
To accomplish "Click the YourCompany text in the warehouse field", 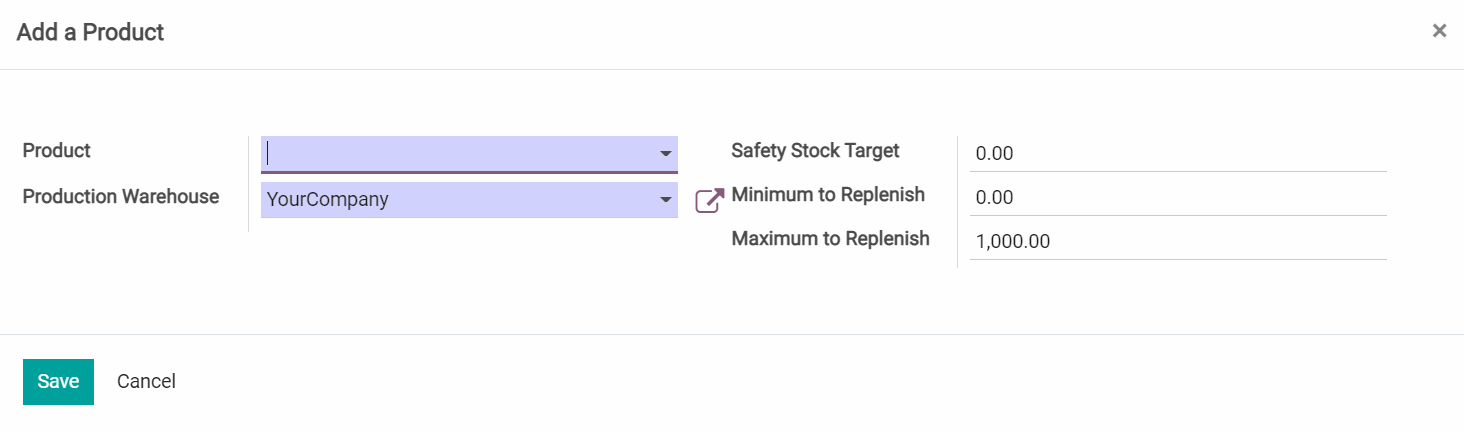I will 327,200.
